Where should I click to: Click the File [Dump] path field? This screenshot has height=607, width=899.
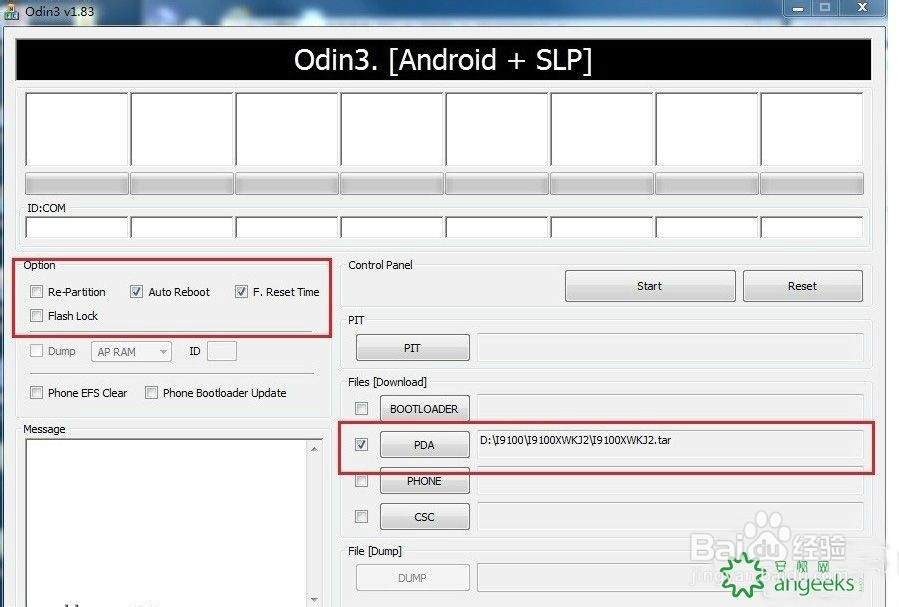pos(670,577)
